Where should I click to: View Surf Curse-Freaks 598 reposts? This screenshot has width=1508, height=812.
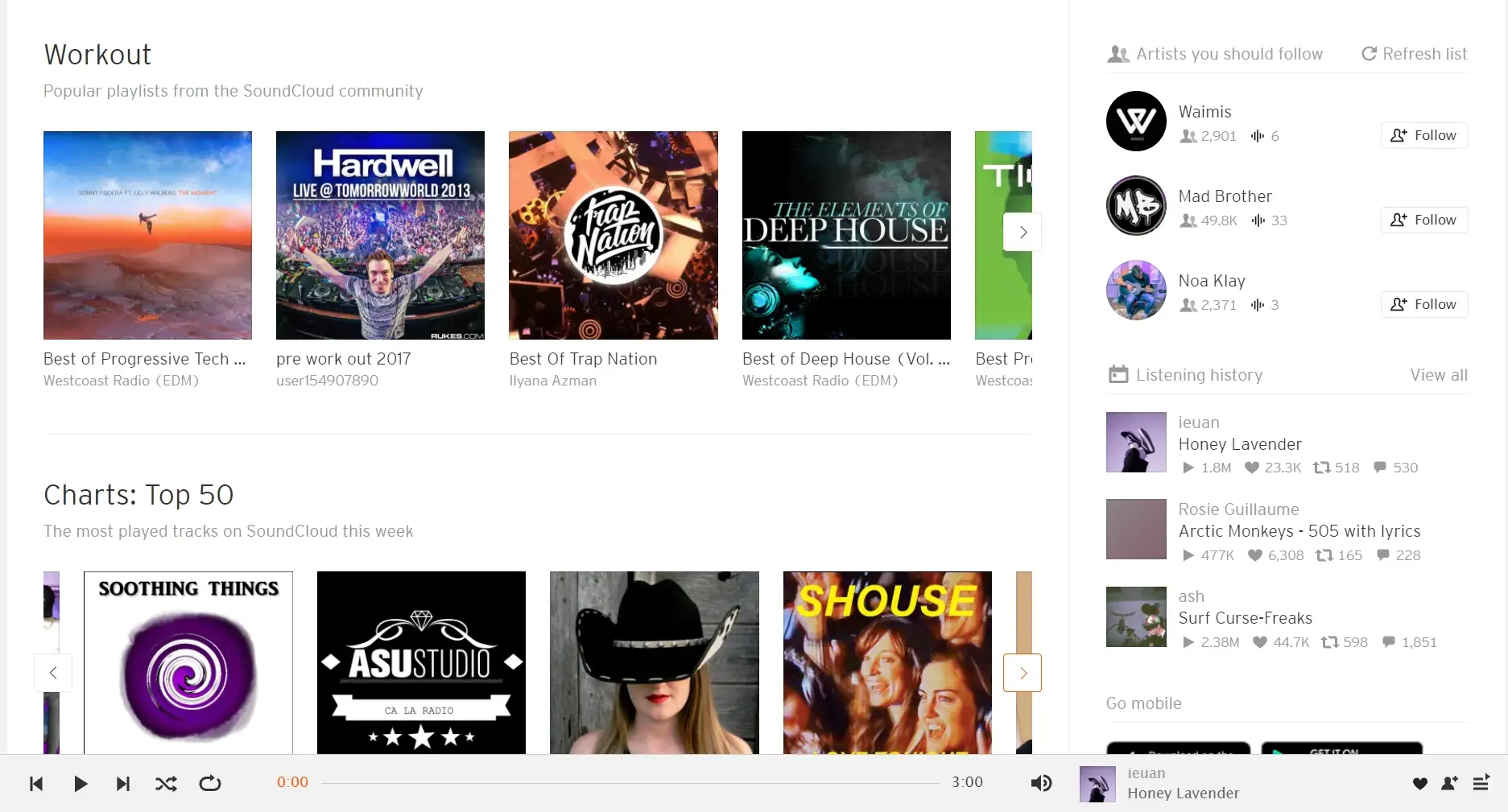[1345, 642]
